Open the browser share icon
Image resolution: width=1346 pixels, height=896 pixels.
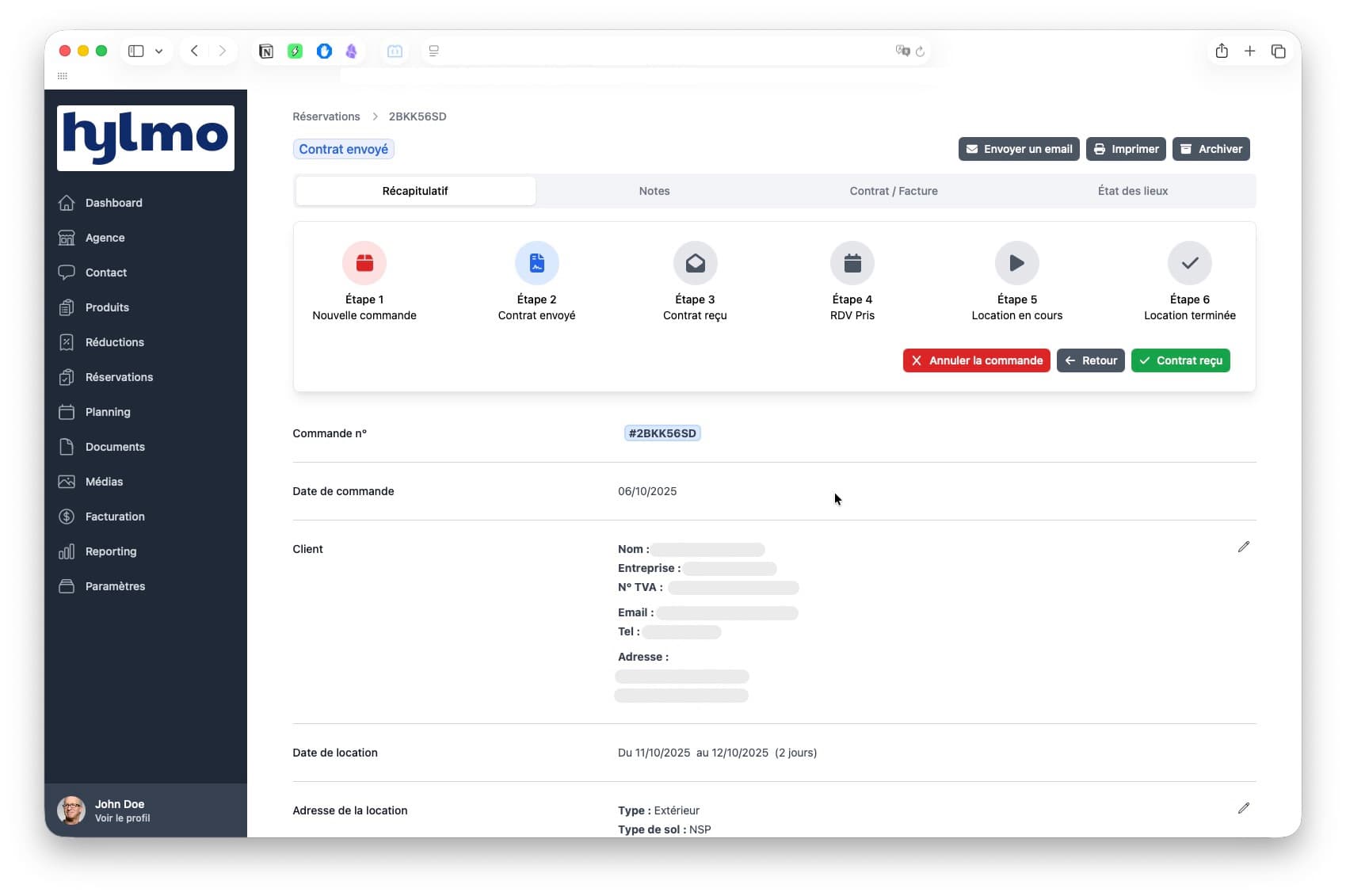[x=1222, y=51]
